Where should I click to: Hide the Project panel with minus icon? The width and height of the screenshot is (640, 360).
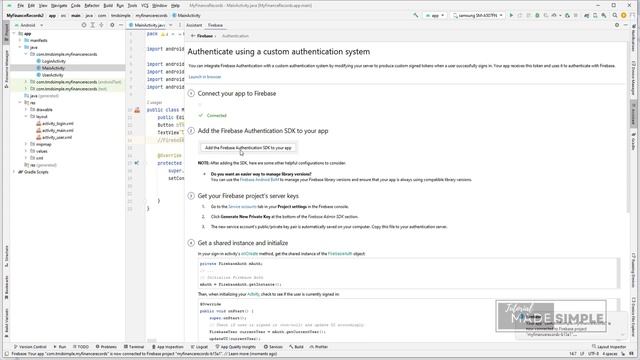(121, 25)
